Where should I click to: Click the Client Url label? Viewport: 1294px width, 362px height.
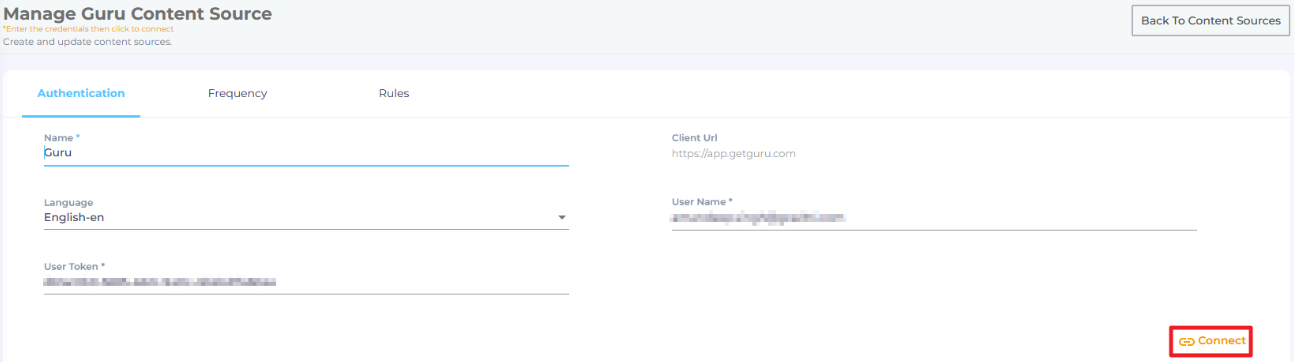tap(695, 138)
